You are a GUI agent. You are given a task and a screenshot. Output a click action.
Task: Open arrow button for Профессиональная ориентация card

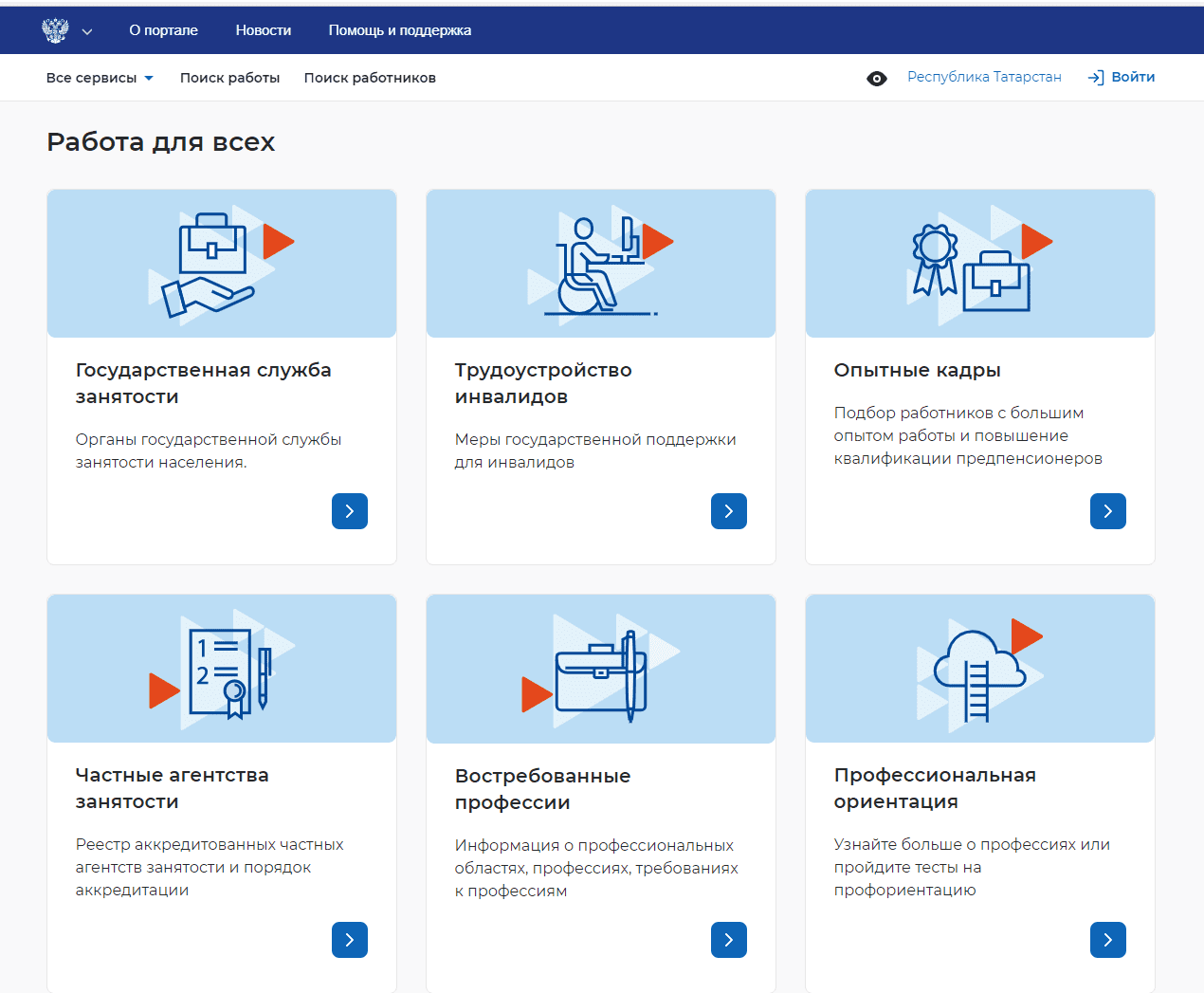tap(1108, 940)
